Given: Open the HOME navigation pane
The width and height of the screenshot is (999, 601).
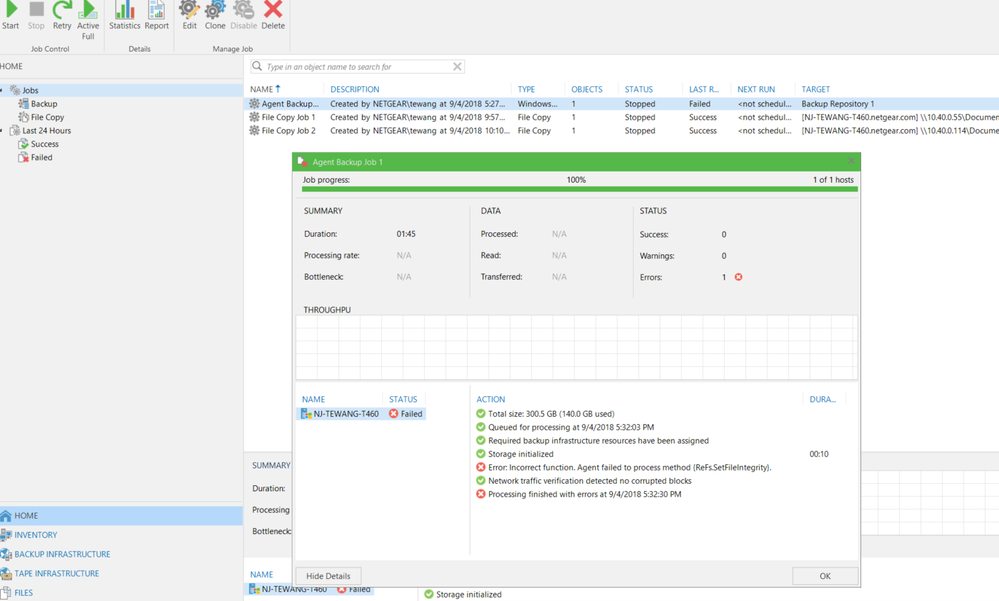Looking at the screenshot, I should click(x=121, y=516).
